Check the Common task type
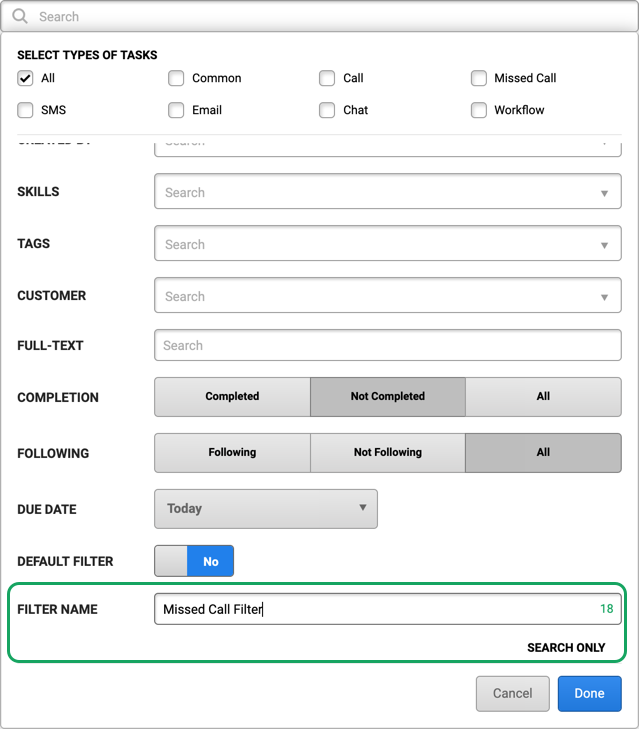This screenshot has height=729, width=639. click(x=176, y=78)
